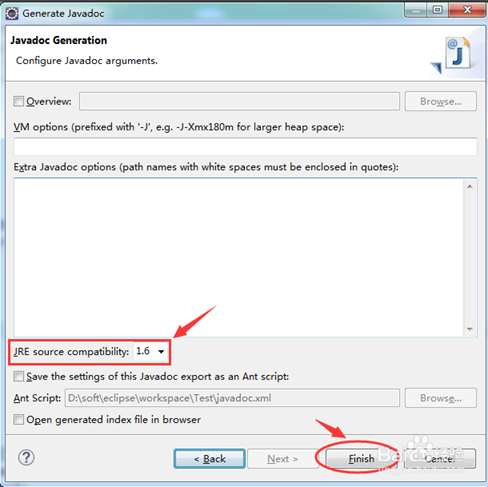Enable the Overview checkbox
488x487 pixels.
pos(18,101)
